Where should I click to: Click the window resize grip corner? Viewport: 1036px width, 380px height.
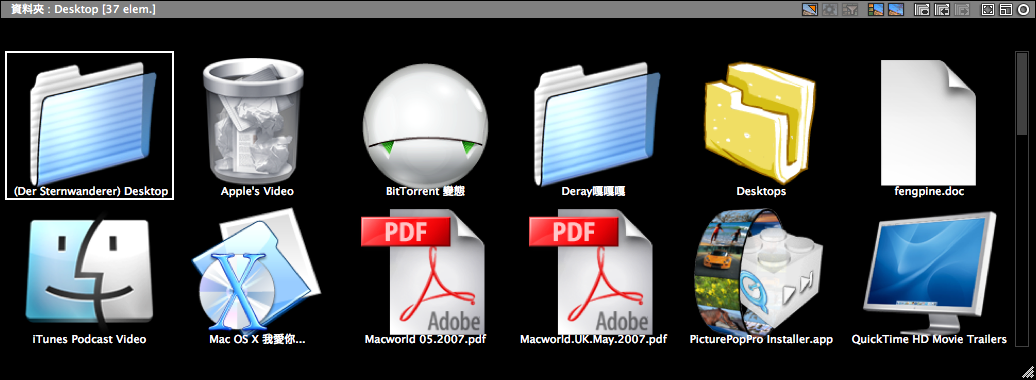click(x=1027, y=371)
